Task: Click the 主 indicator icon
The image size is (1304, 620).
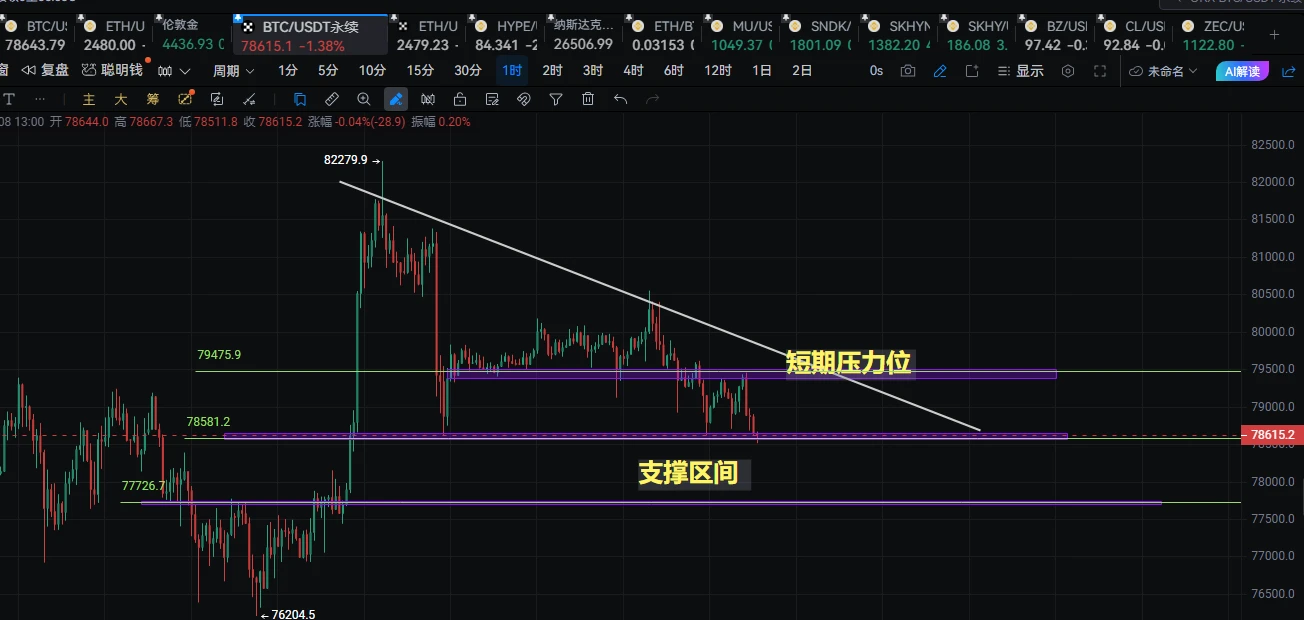Action: (x=89, y=99)
